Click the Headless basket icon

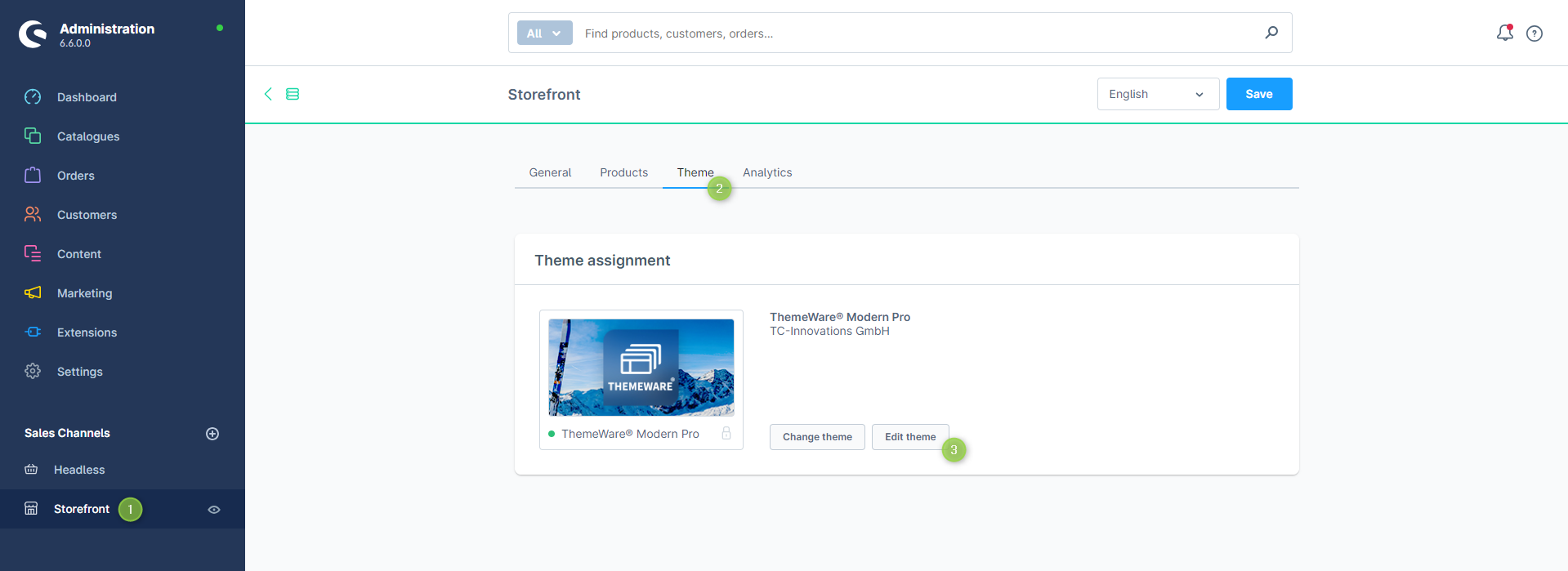pyautogui.click(x=31, y=470)
